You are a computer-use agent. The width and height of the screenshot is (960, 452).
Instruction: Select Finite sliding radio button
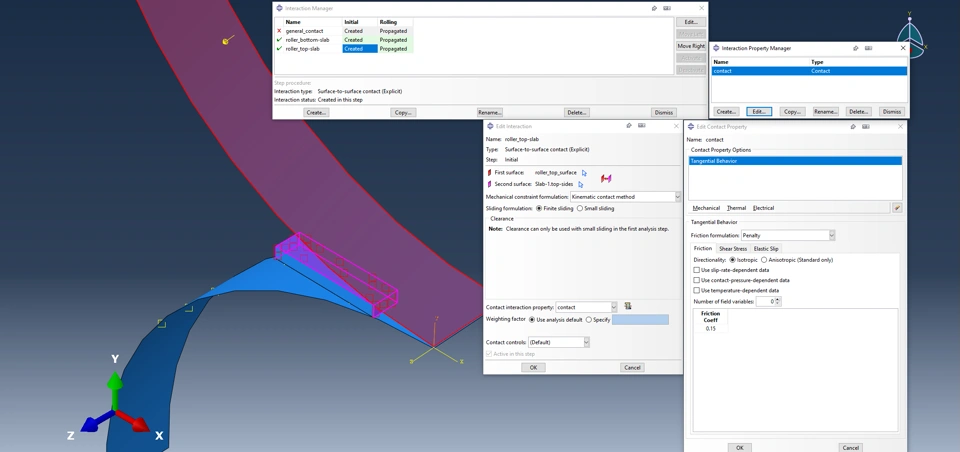tap(539, 208)
